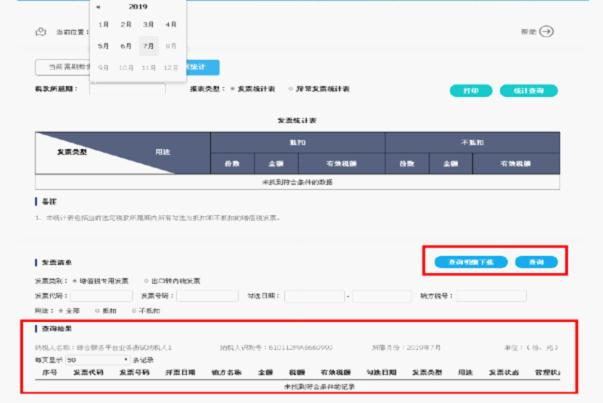Click the 税款所属期 date input field
This screenshot has width=603, height=403.
(128, 89)
